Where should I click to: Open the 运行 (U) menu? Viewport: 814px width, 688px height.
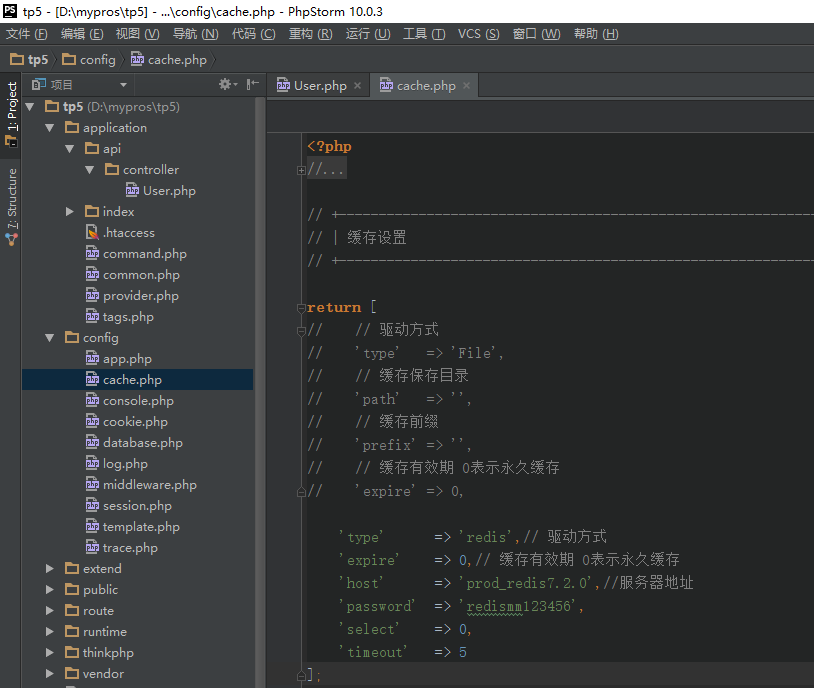click(x=368, y=34)
